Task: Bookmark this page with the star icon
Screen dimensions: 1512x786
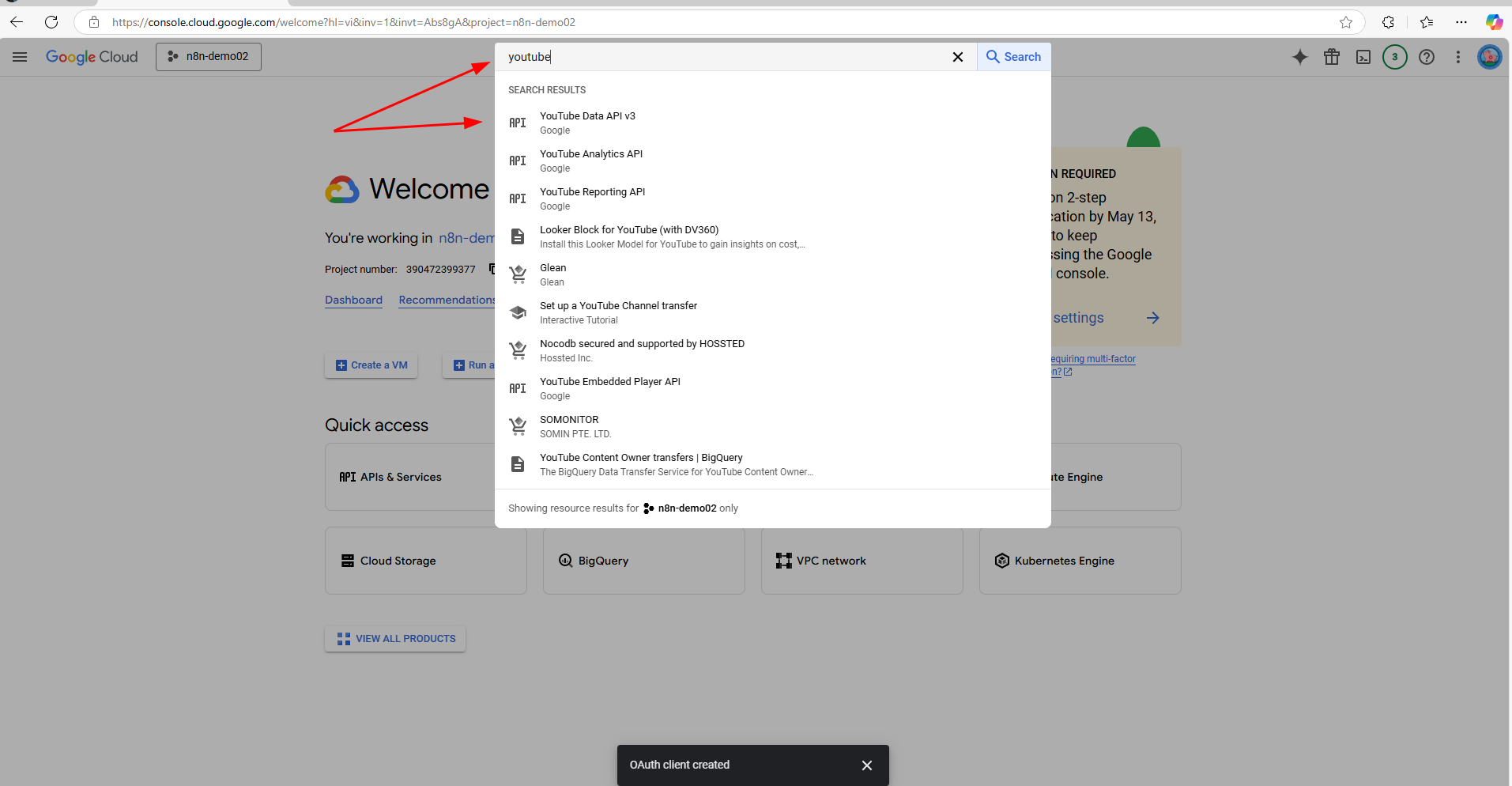Action: (1346, 22)
